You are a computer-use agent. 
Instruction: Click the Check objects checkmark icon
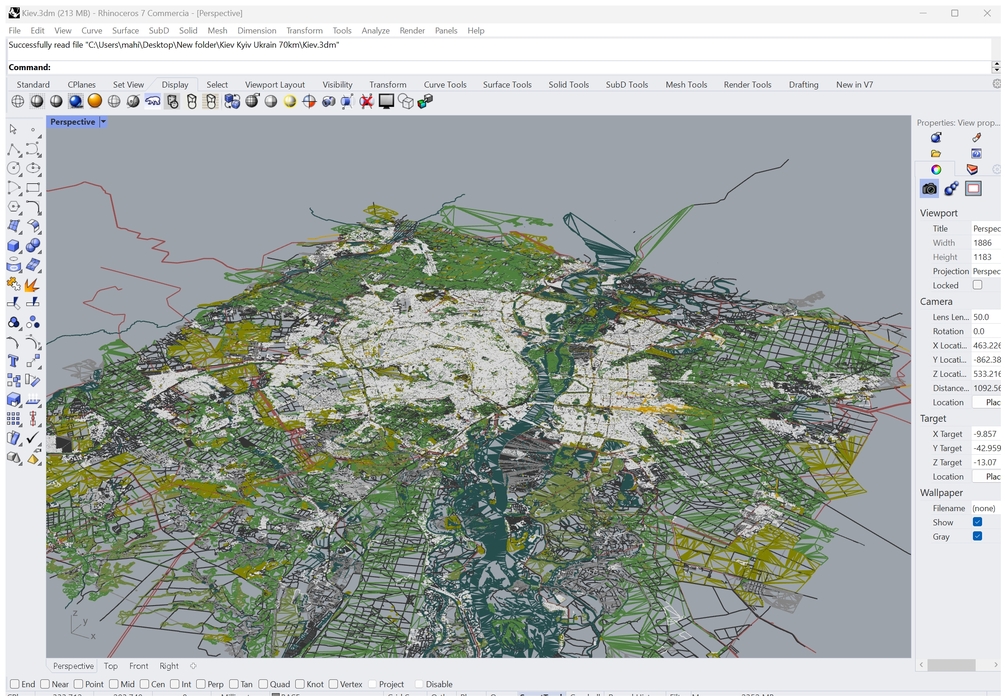pyautogui.click(x=33, y=438)
